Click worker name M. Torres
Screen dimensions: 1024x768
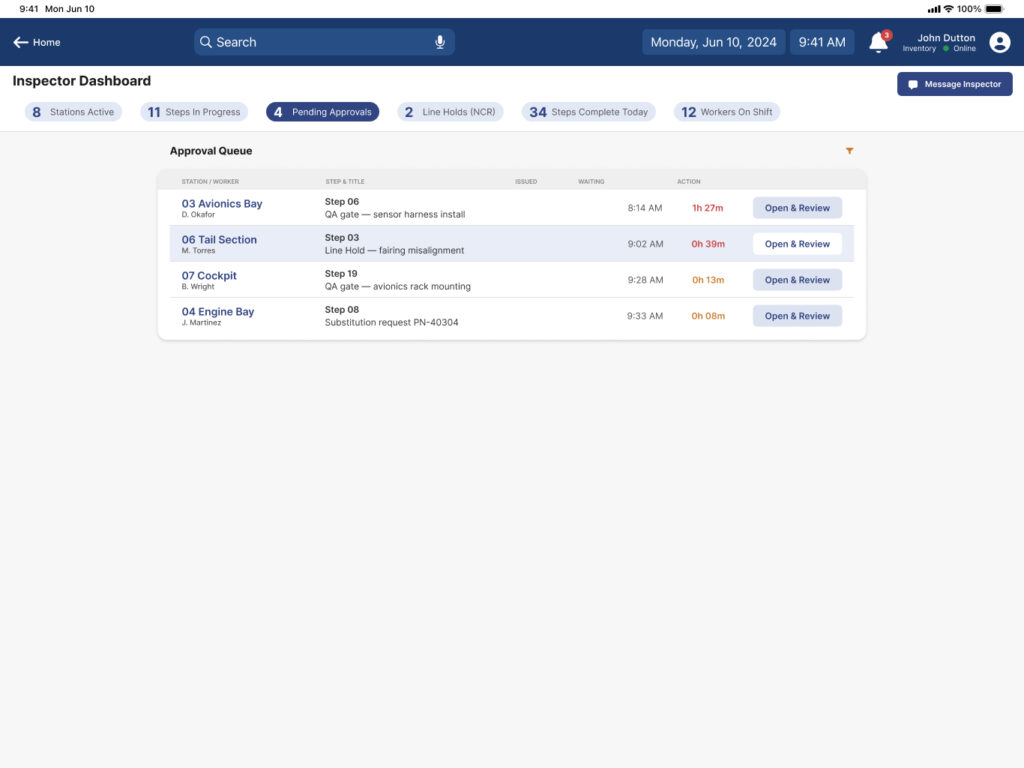tap(198, 251)
